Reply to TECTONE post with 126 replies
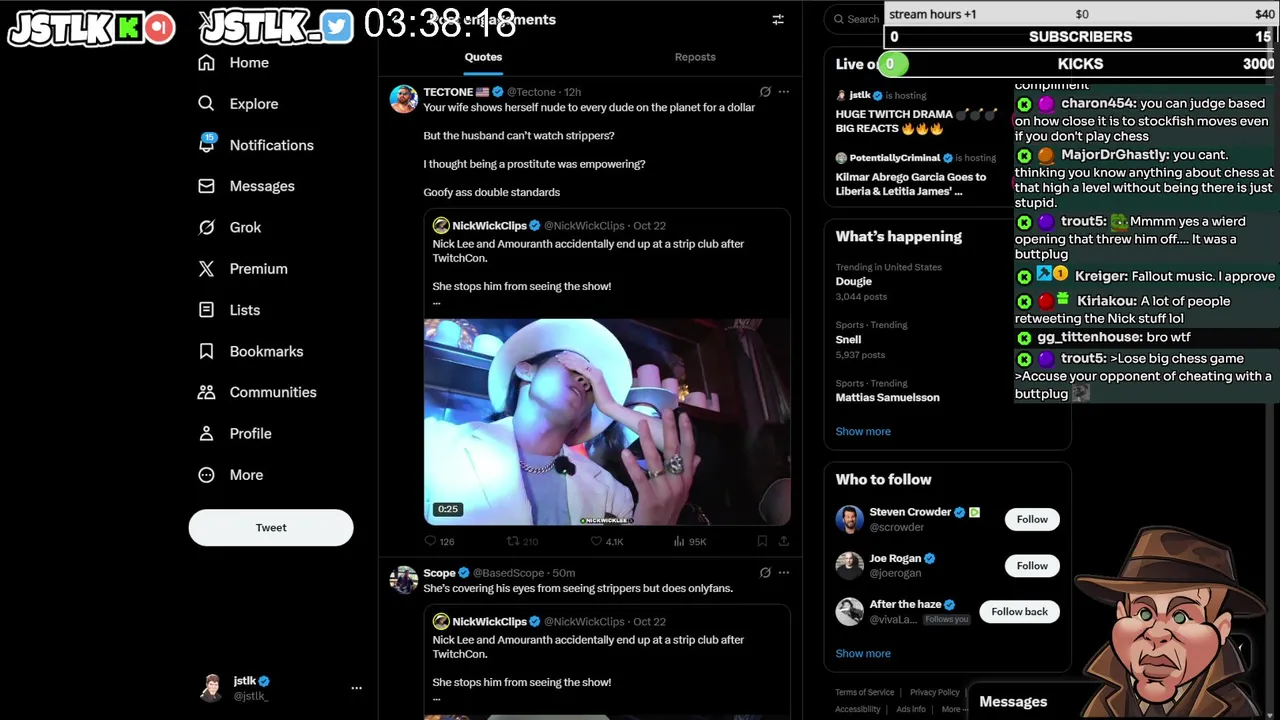1280x720 pixels. (x=439, y=541)
